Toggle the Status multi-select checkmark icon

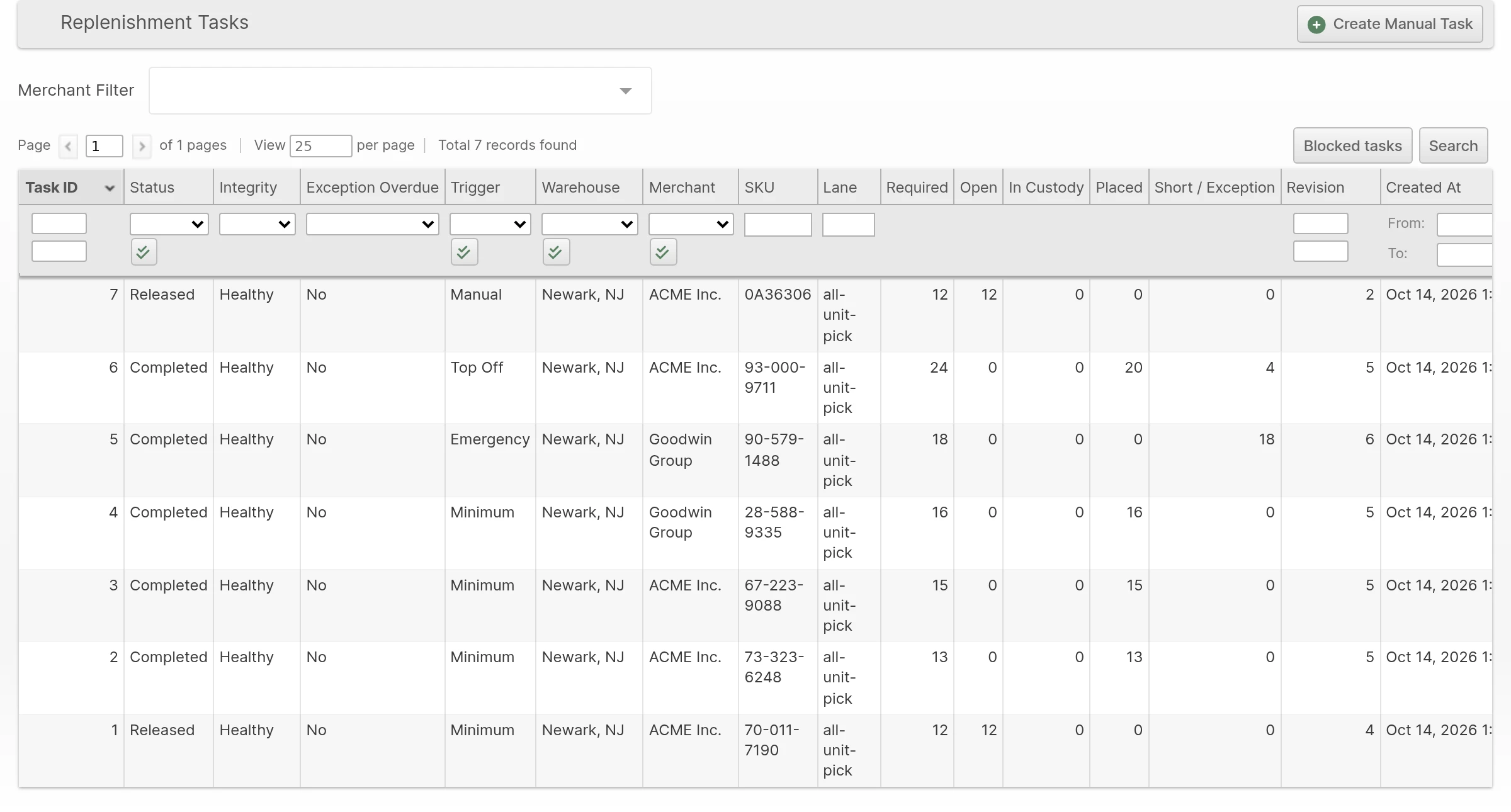point(144,252)
